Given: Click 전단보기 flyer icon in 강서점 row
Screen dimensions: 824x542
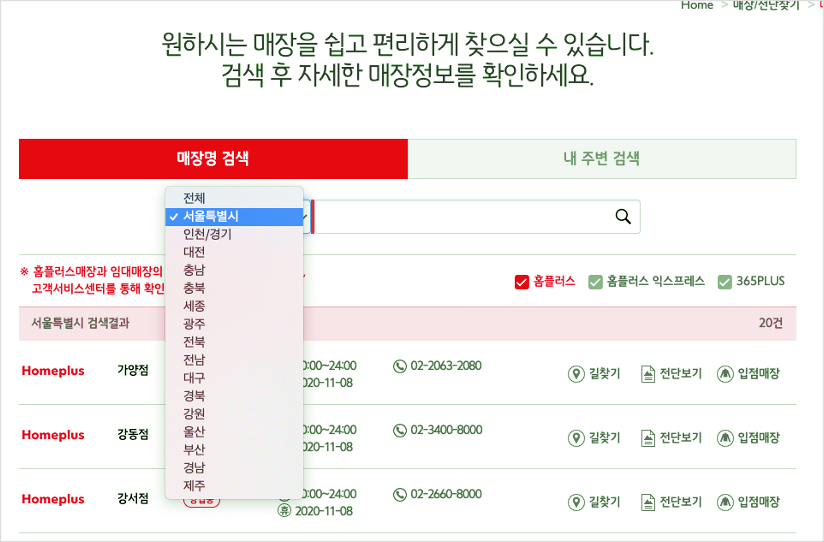Looking at the screenshot, I should [648, 502].
